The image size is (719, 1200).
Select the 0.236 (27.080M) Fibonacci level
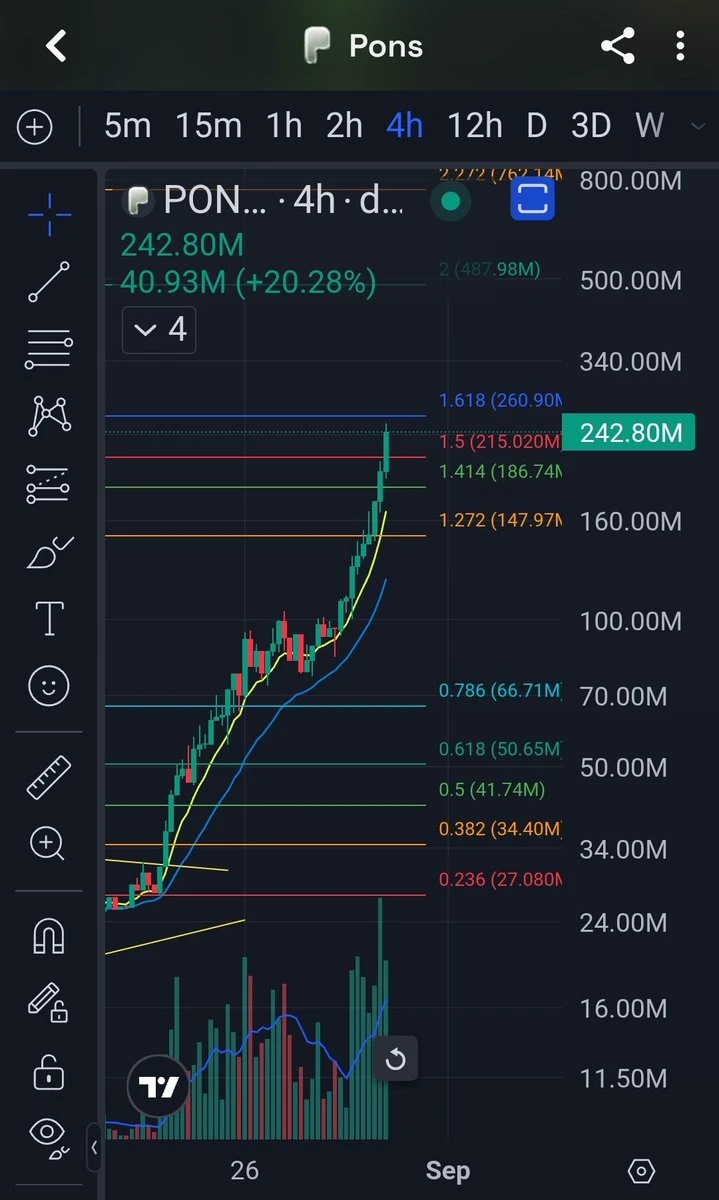[500, 880]
